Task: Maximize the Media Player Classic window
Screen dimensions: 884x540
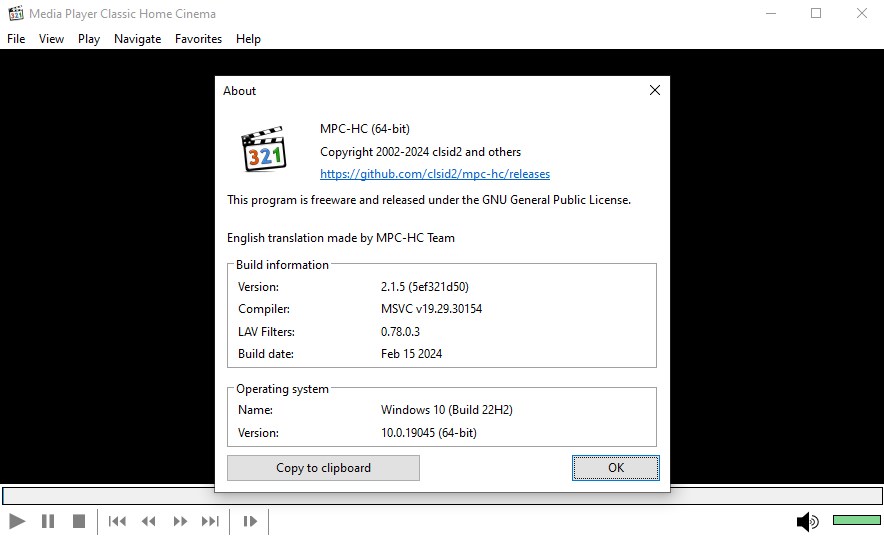Action: click(x=816, y=13)
